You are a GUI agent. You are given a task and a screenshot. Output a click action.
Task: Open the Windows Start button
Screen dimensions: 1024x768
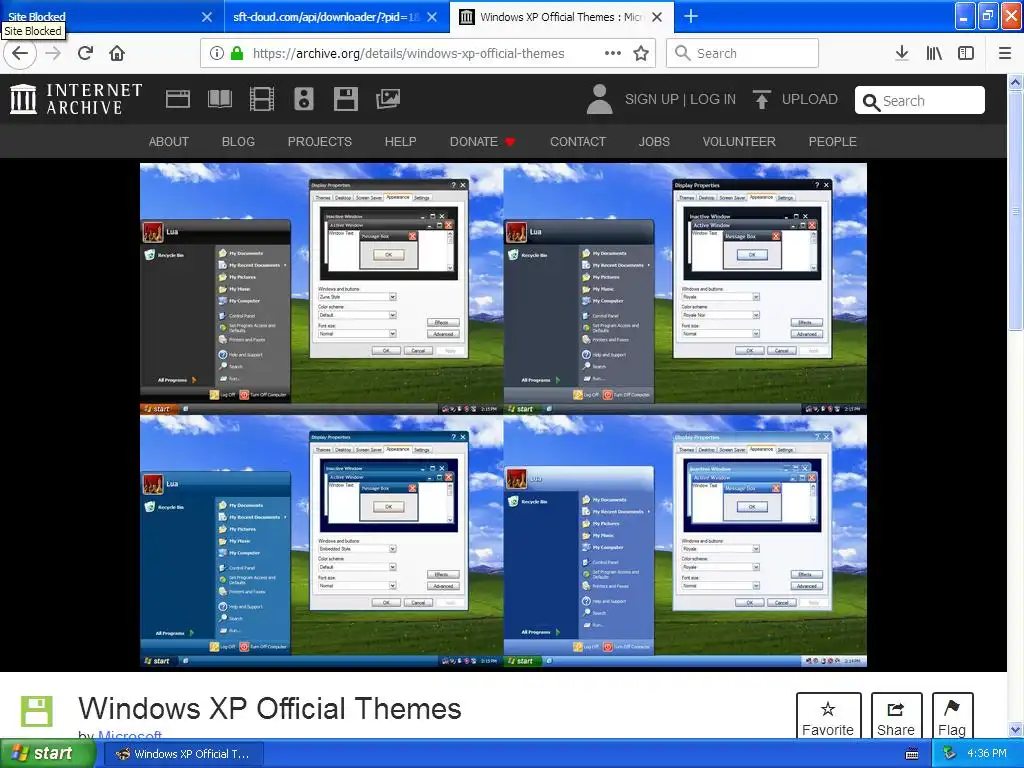click(47, 754)
